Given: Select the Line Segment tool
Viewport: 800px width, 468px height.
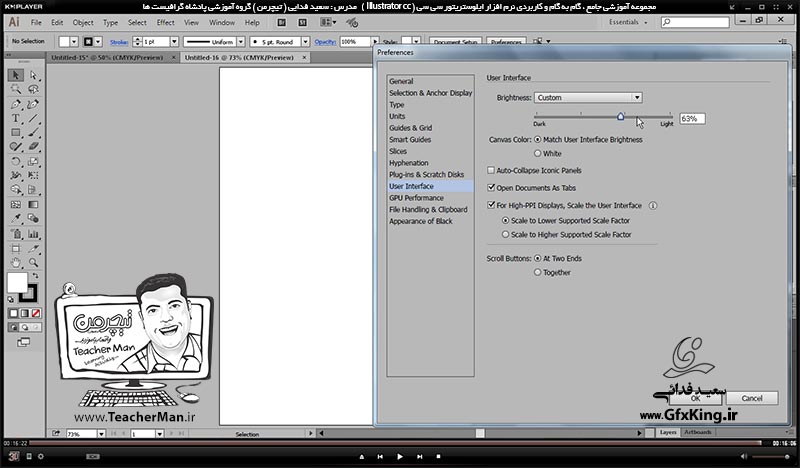Looking at the screenshot, I should [34, 118].
